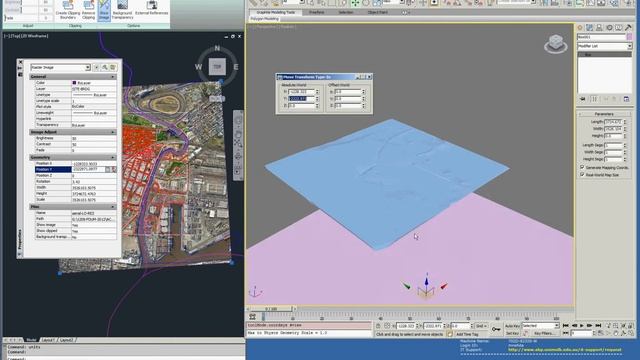
Task: Click the Zoom Extents icon in navigation bar
Action: pyautogui.click(x=238, y=143)
